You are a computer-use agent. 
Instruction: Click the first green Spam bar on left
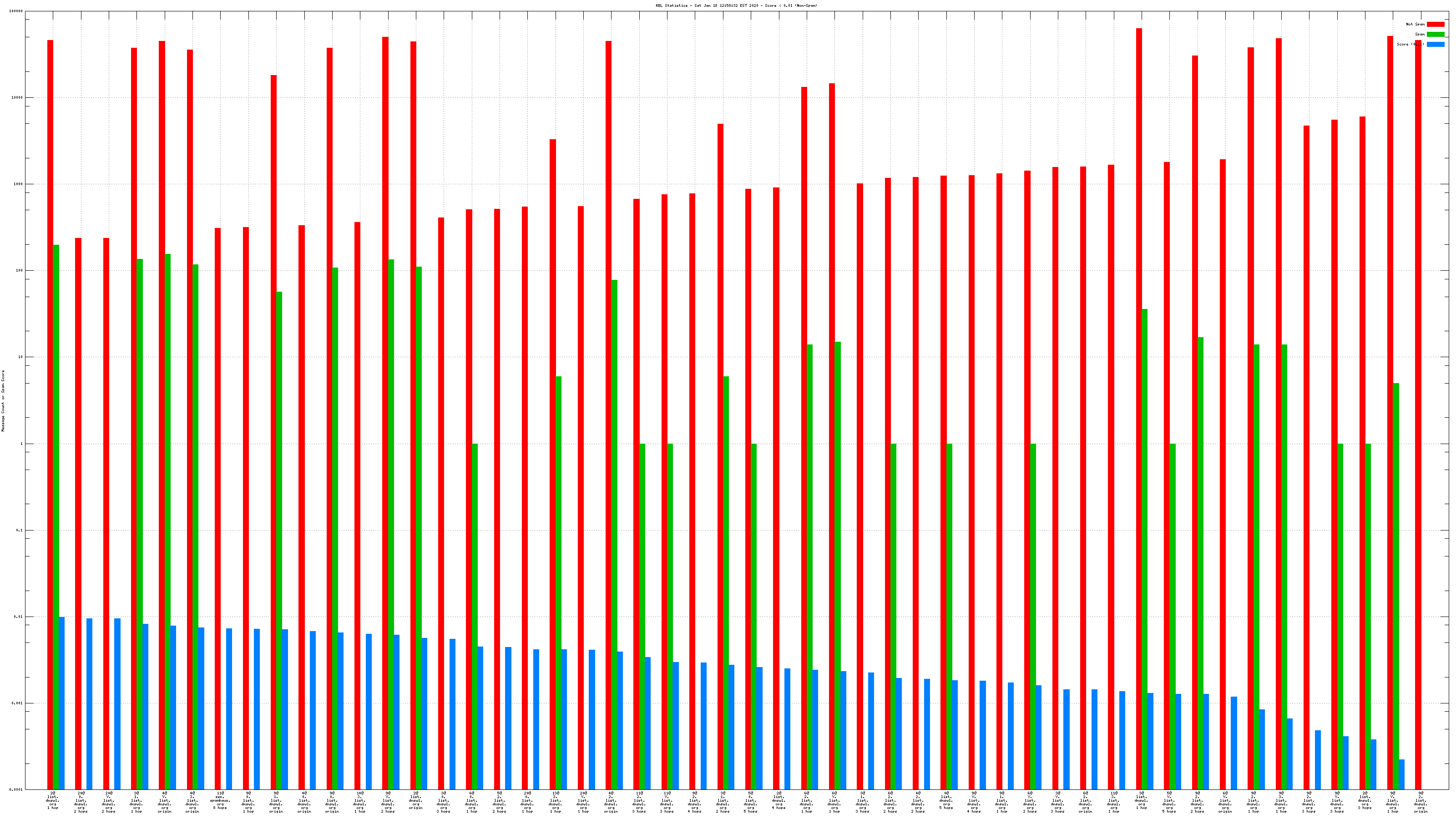(56, 516)
